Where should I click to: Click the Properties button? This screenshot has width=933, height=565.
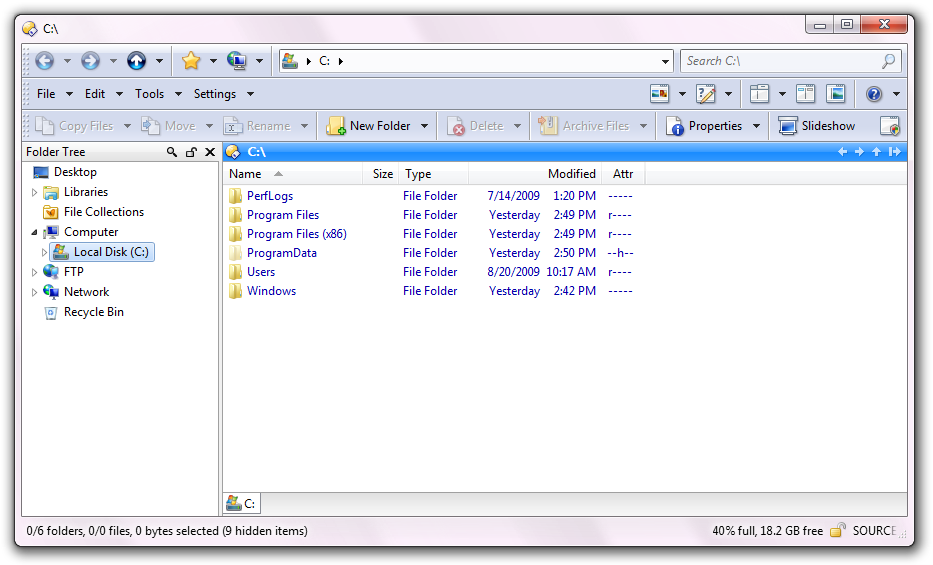[x=705, y=126]
